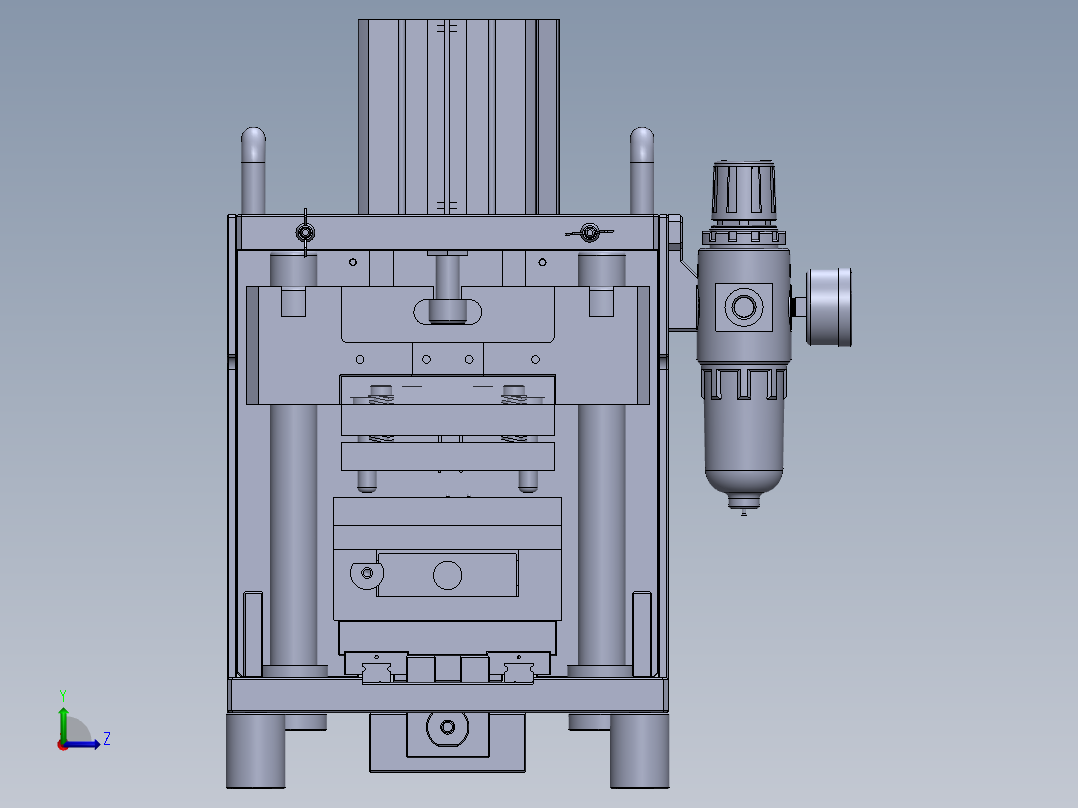Select the left eye bolt on the top plate
Image resolution: width=1078 pixels, height=808 pixels.
pyautogui.click(x=305, y=233)
